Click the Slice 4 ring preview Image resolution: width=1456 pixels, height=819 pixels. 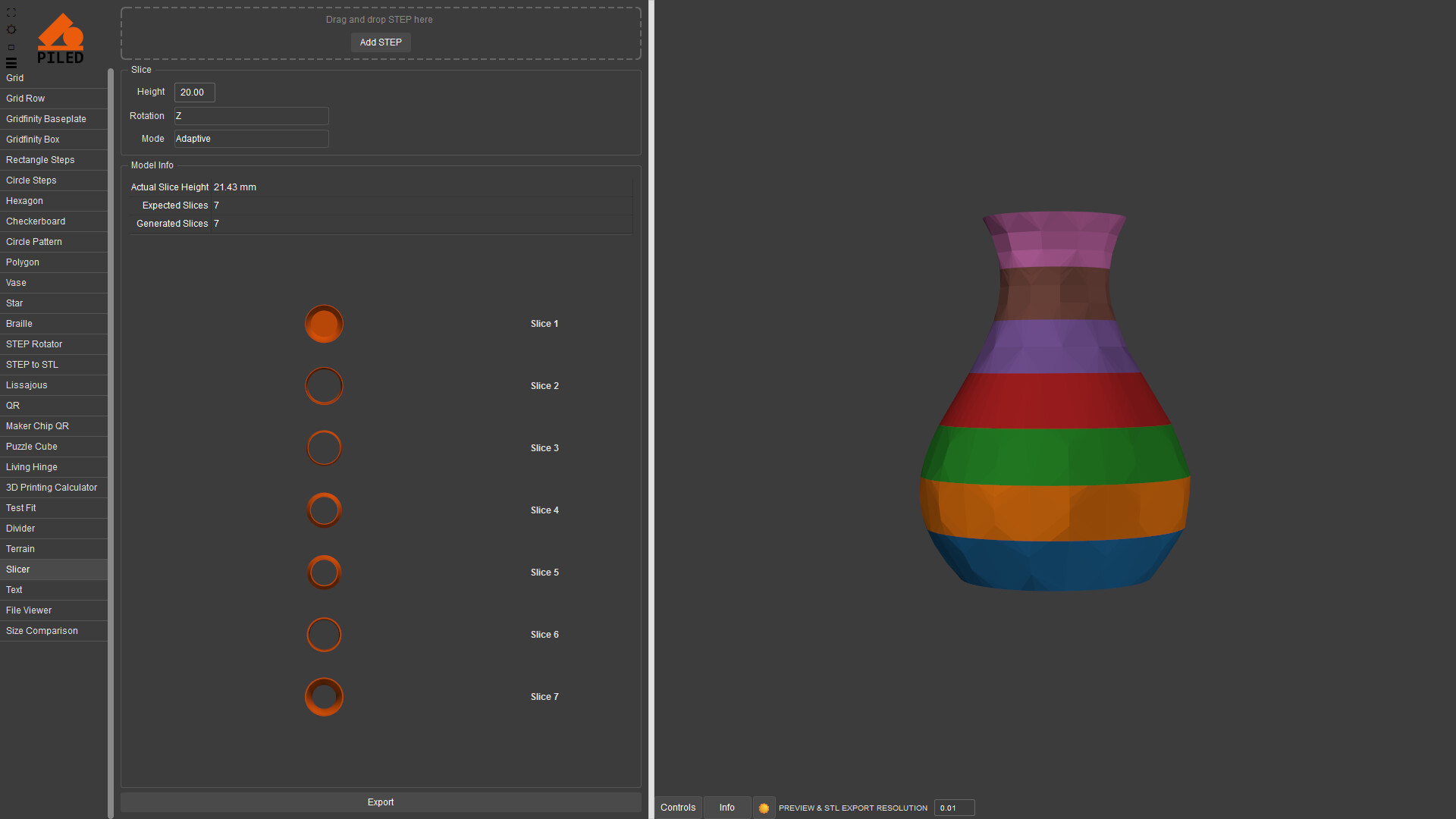click(x=324, y=510)
